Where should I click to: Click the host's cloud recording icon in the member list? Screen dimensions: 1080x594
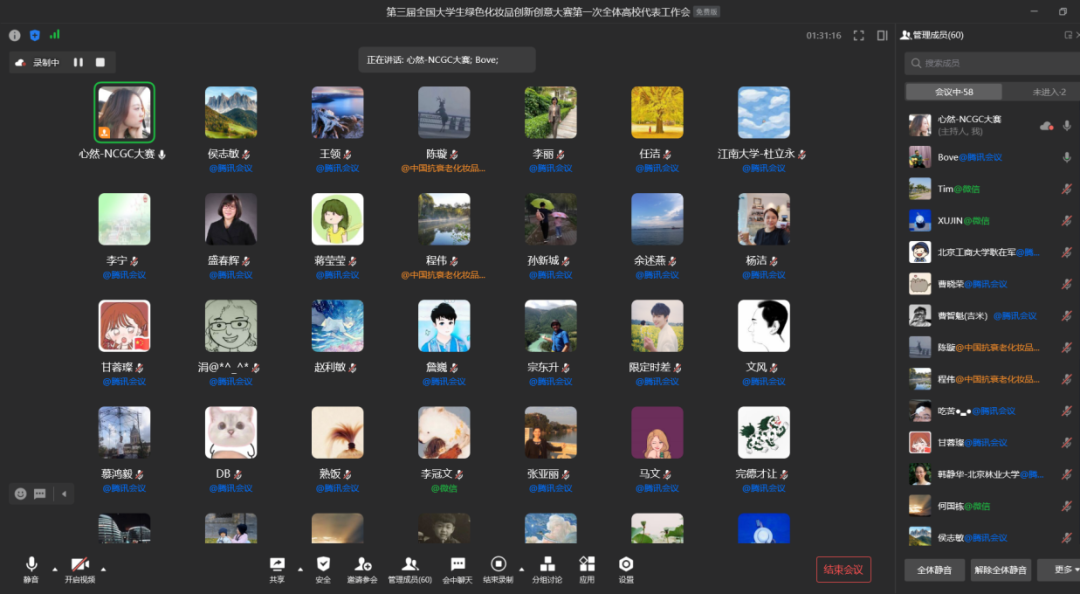coord(1046,125)
